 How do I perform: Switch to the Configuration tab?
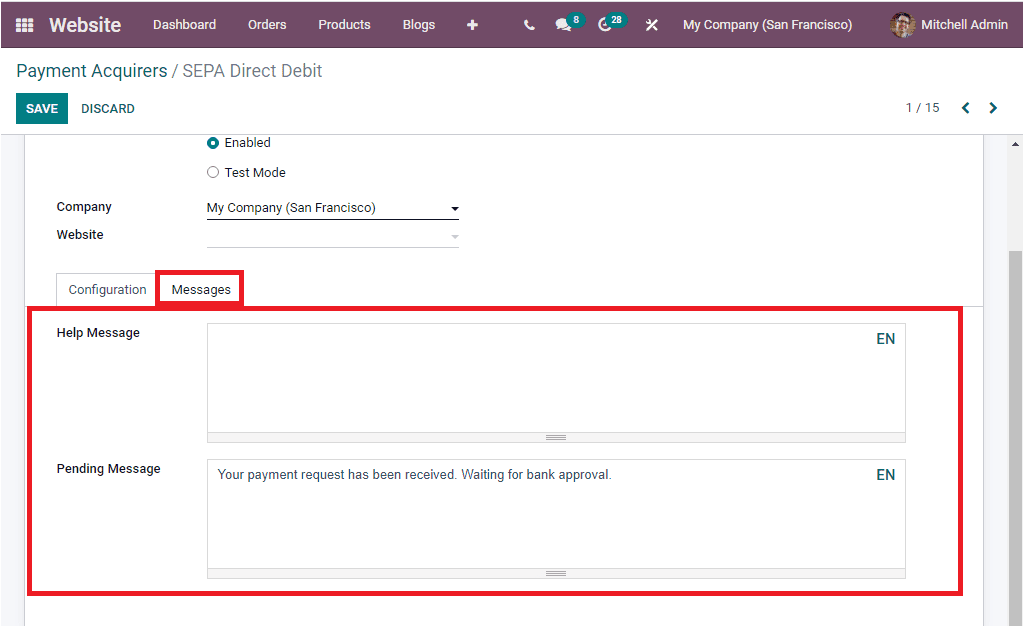point(105,289)
